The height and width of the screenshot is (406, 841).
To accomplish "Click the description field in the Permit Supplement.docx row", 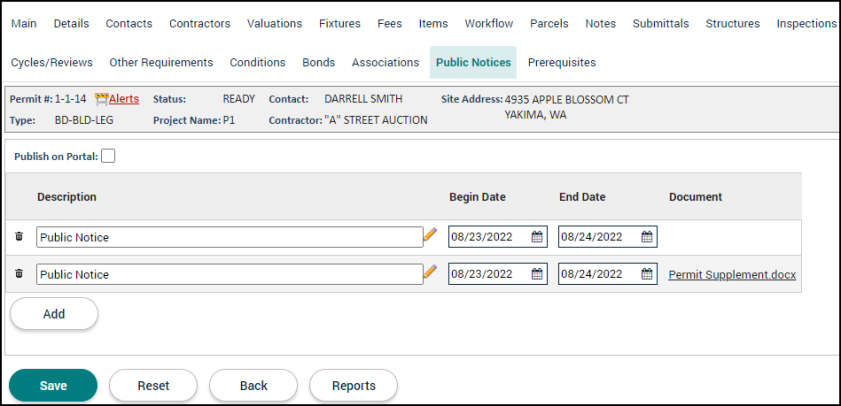I will [x=230, y=274].
